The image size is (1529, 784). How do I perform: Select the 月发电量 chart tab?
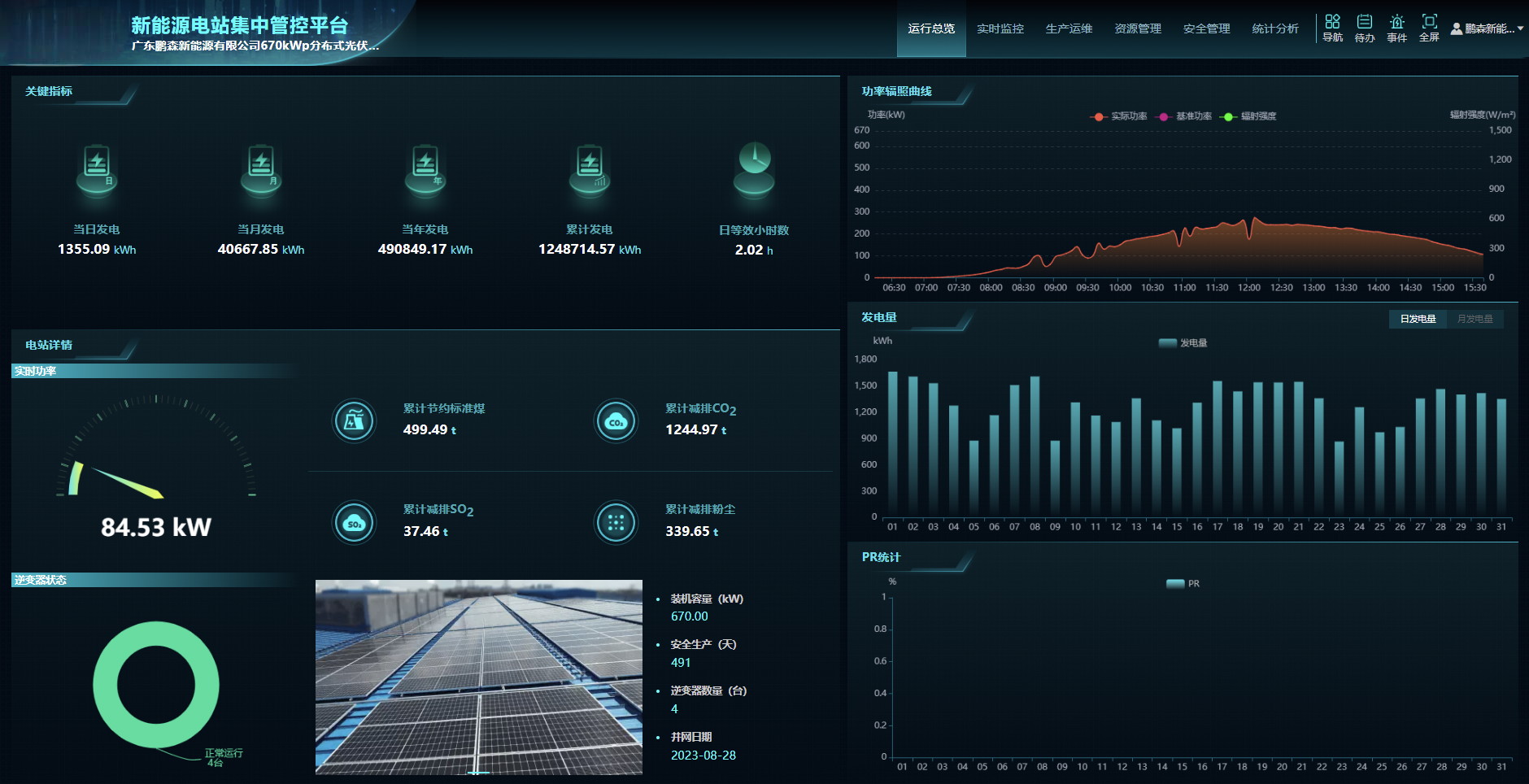click(1475, 319)
